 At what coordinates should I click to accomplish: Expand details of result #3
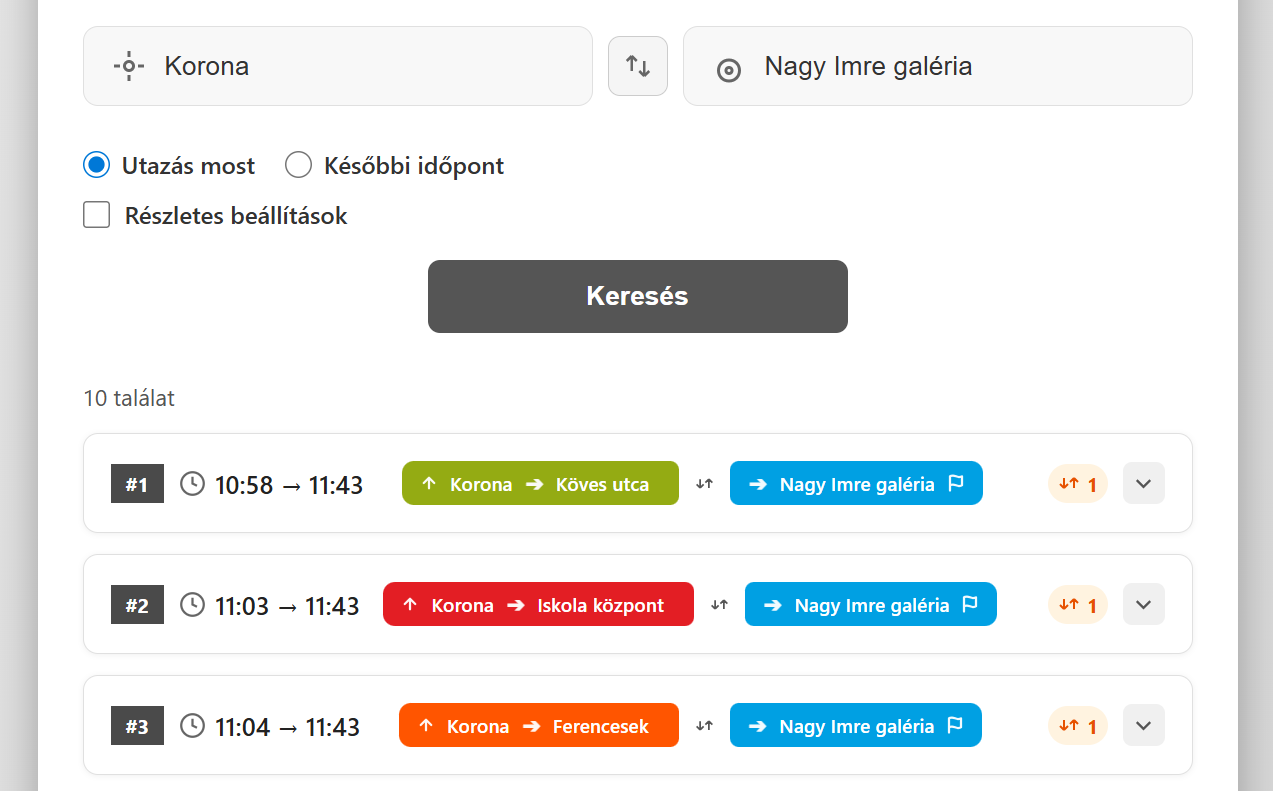(1143, 725)
